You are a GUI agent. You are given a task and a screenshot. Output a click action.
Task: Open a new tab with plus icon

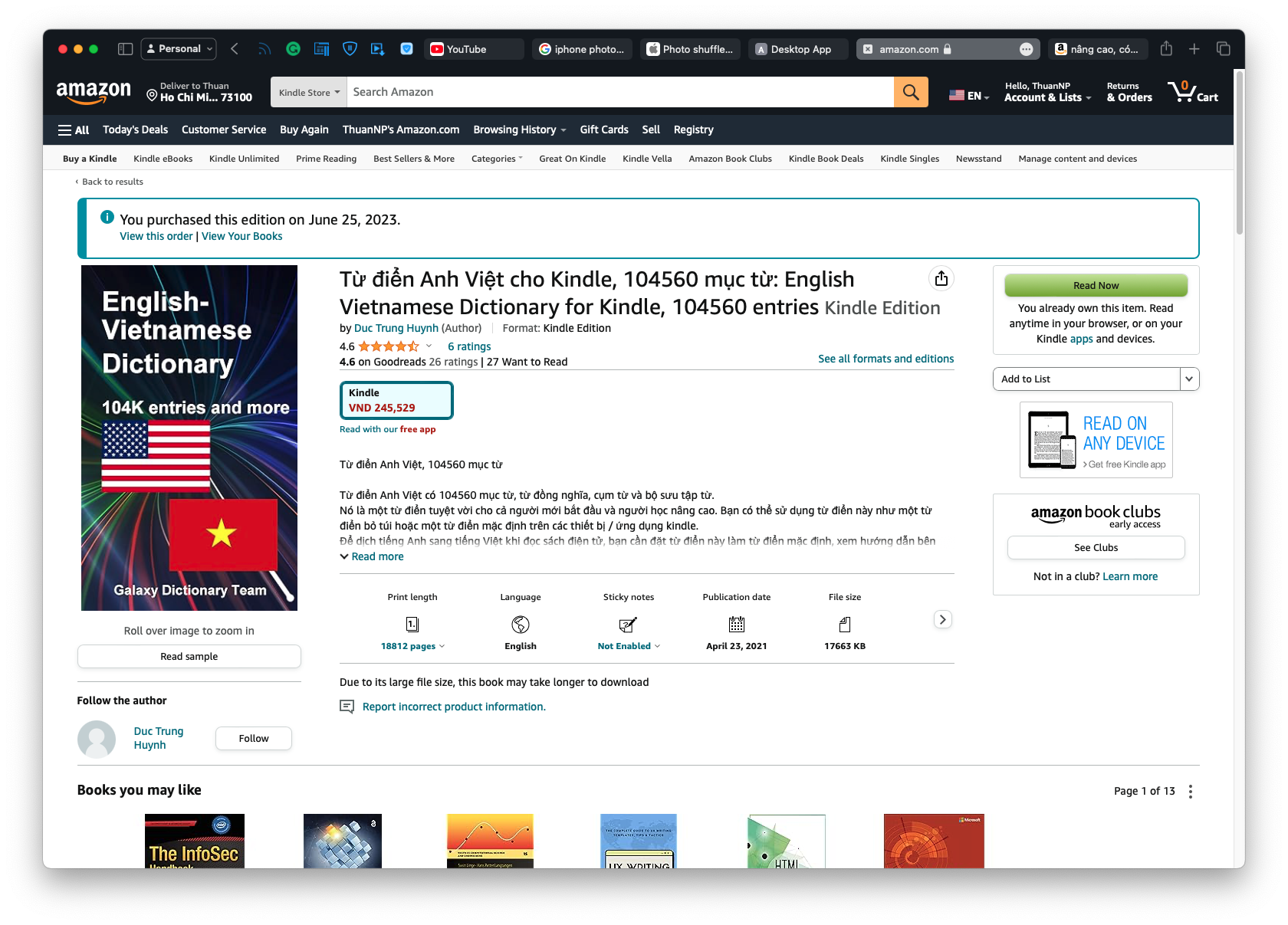coord(1194,49)
